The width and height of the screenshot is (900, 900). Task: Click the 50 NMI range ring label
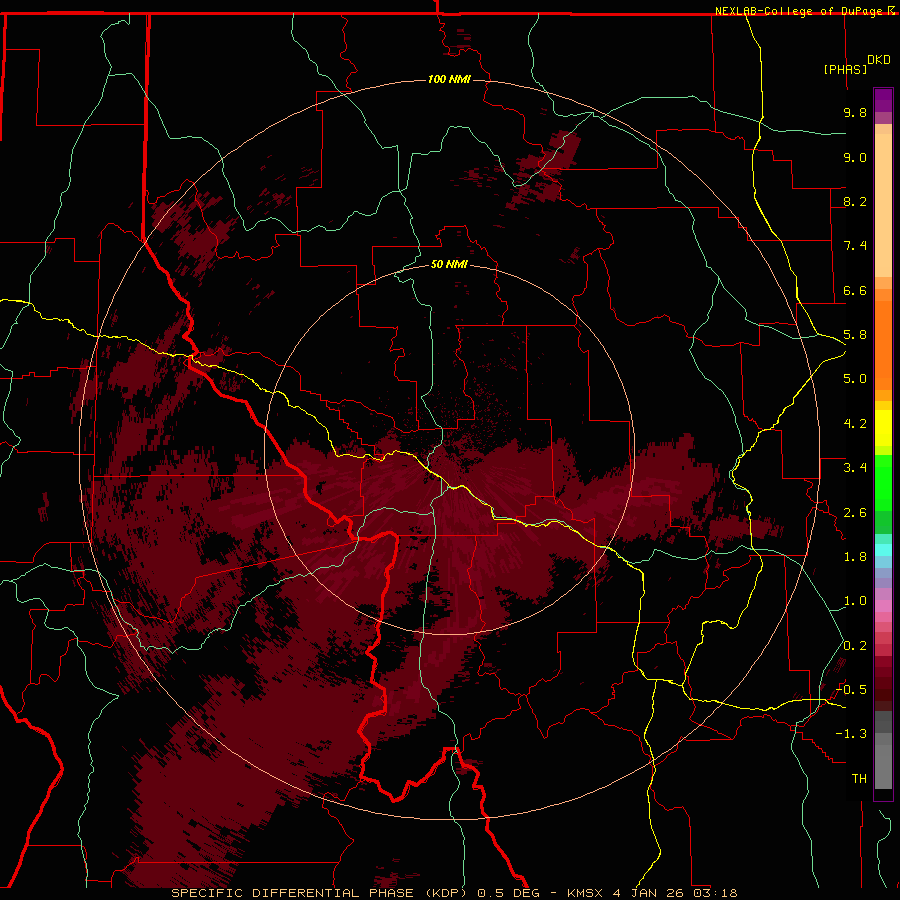pos(449,265)
